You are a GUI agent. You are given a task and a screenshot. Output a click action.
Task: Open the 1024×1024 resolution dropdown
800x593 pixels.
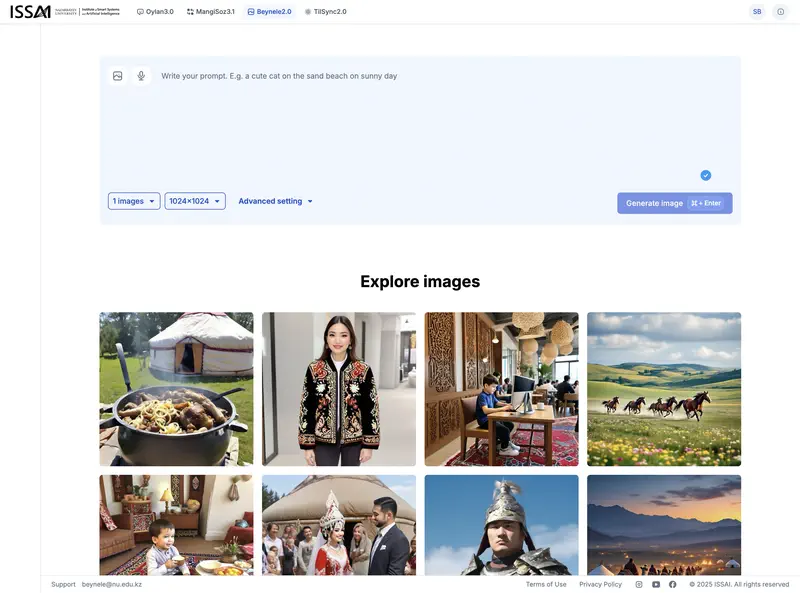coord(195,200)
